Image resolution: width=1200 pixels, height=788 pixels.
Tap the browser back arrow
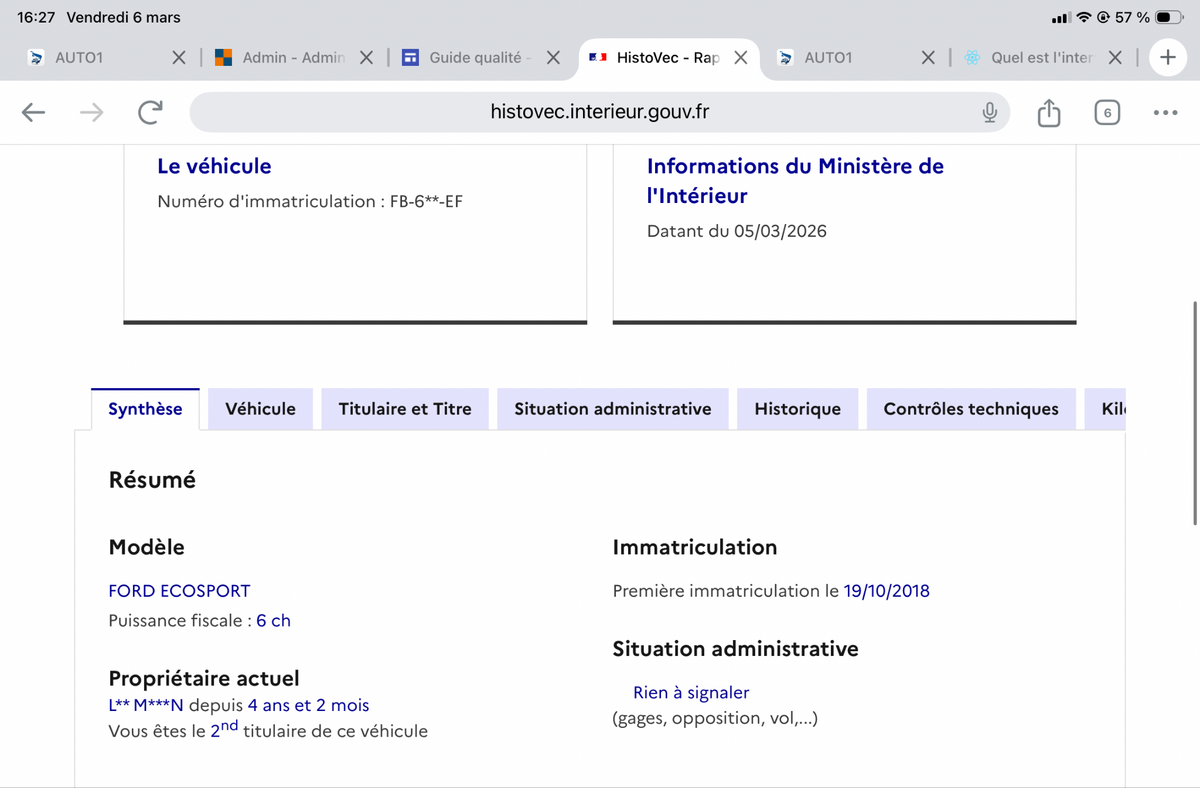(x=33, y=113)
